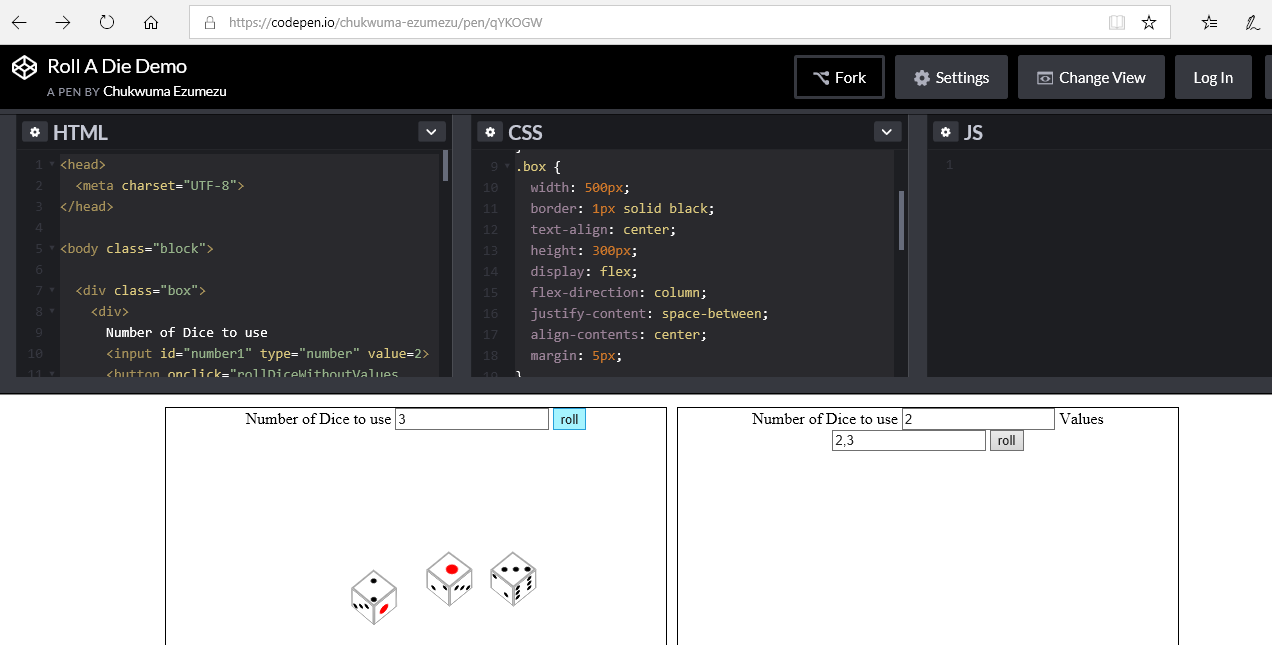The image size is (1272, 645).
Task: Open the CSS panel settings gear
Action: tap(490, 132)
